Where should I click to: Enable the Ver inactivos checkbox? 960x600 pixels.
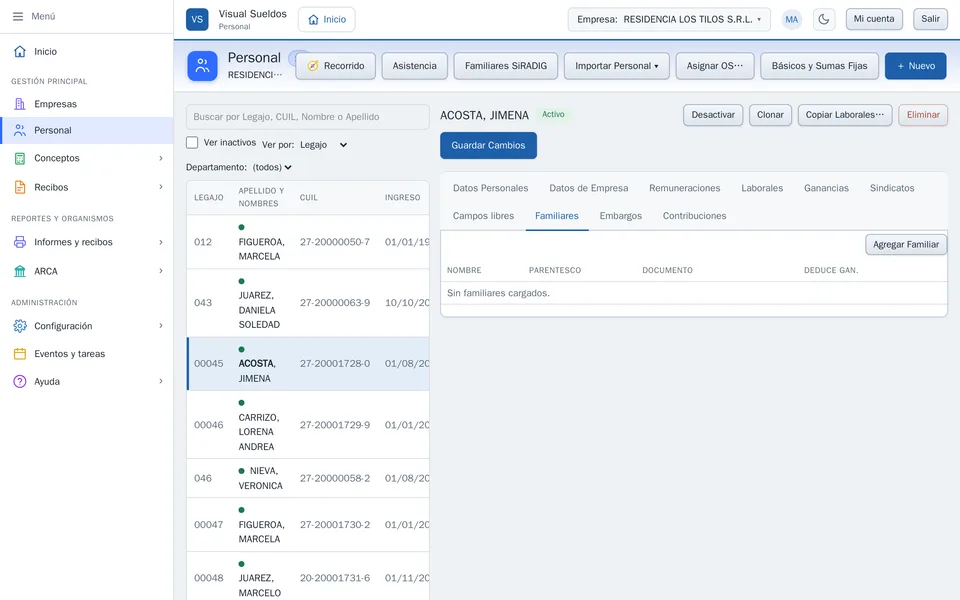pos(192,143)
